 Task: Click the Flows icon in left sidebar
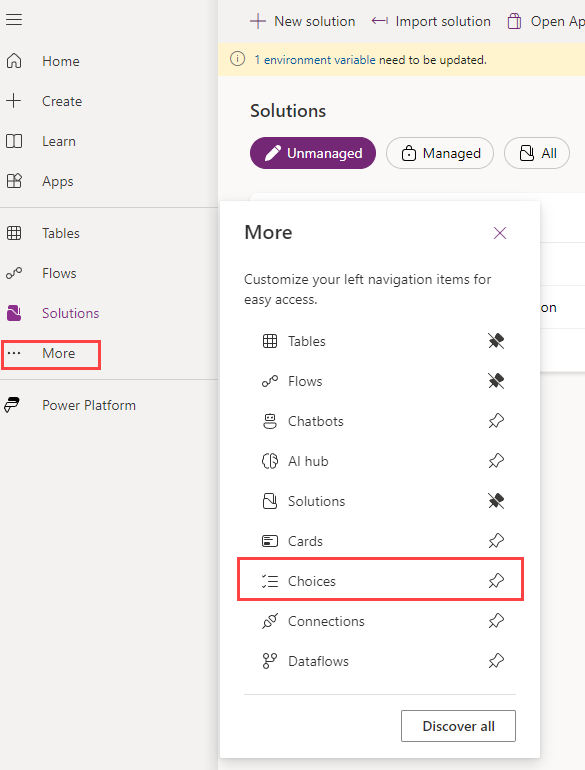14,273
